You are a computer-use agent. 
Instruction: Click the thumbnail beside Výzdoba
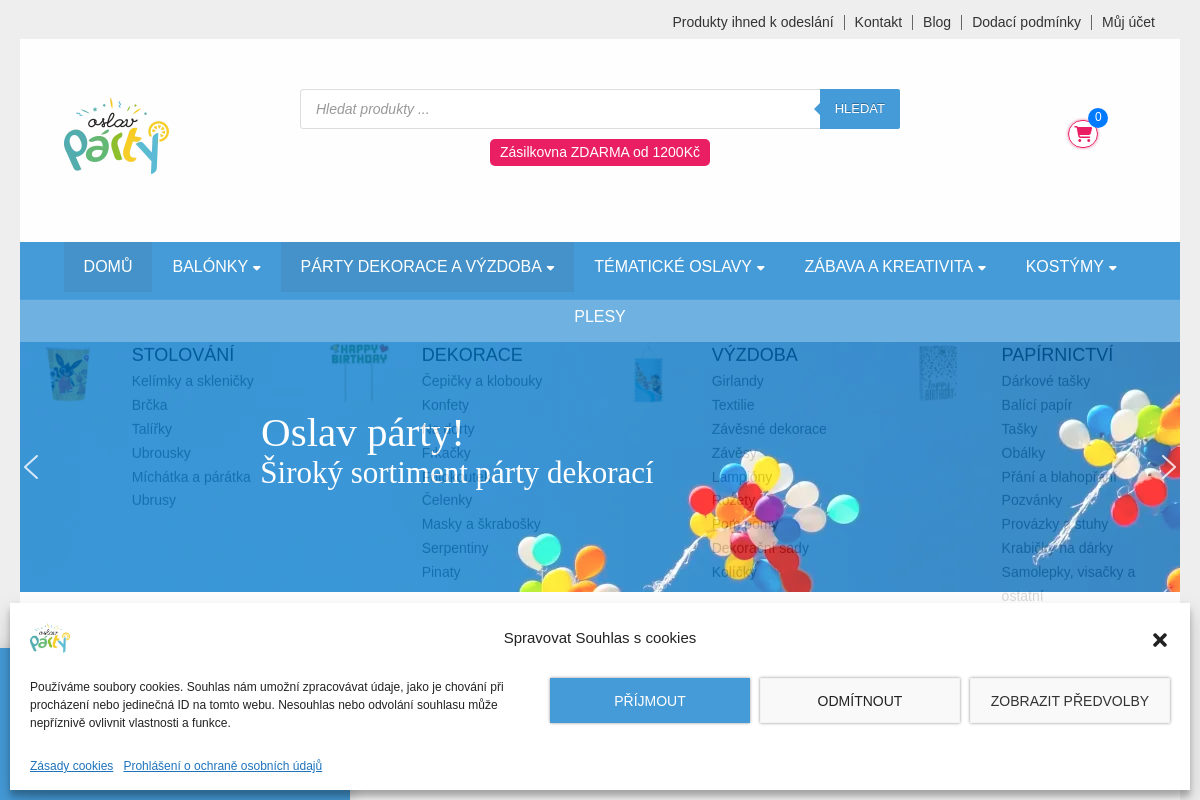(x=648, y=373)
